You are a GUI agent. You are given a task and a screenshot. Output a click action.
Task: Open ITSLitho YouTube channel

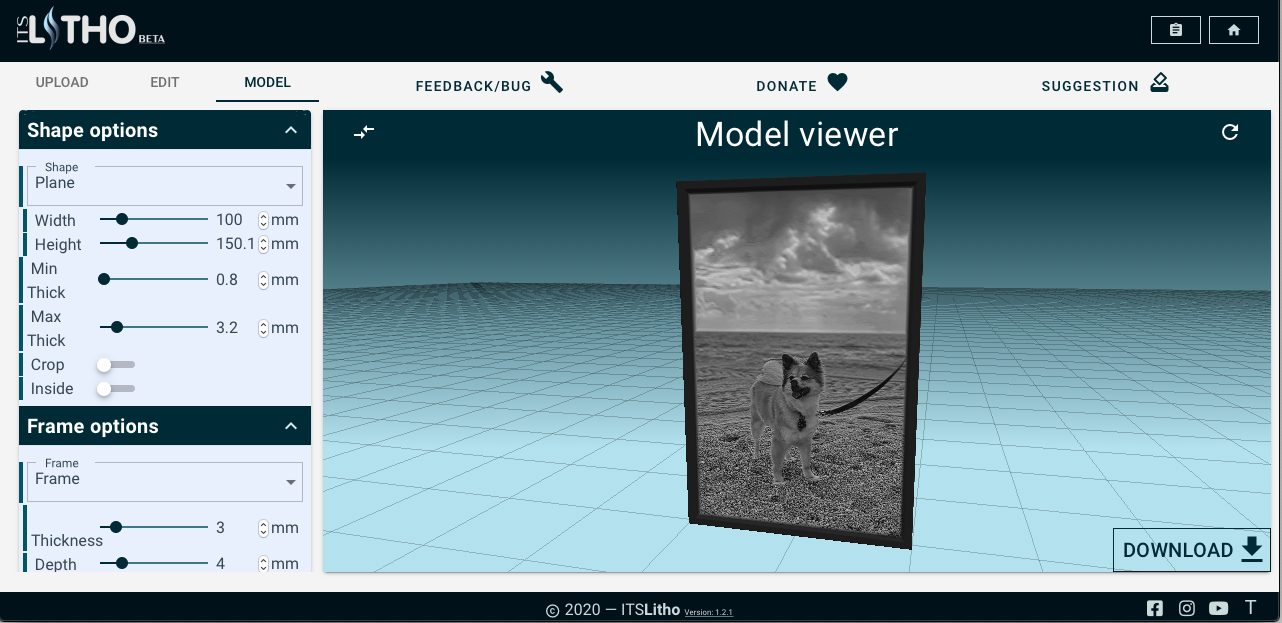tap(1218, 608)
